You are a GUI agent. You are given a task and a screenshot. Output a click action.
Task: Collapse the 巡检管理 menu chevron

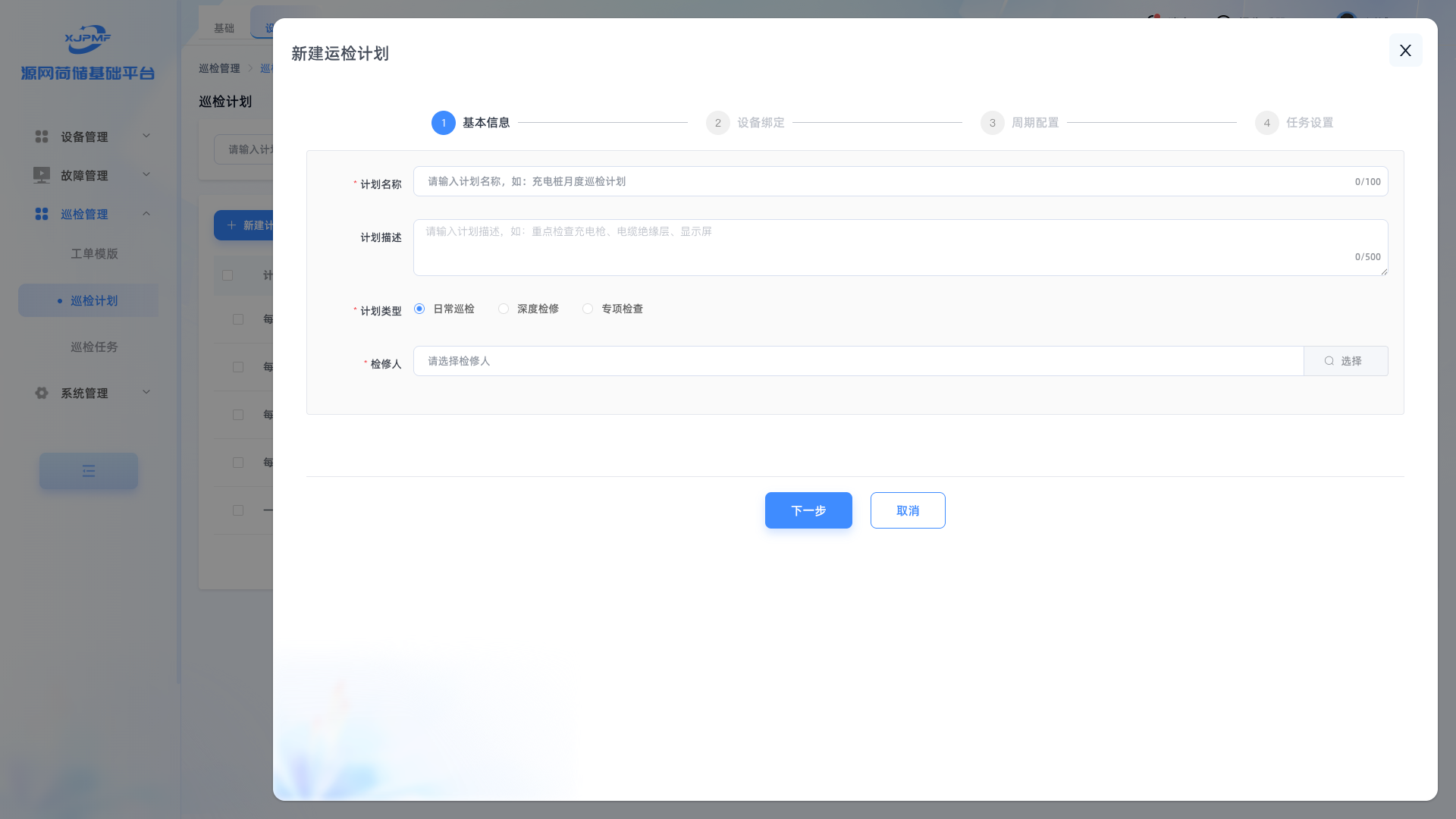(x=146, y=214)
